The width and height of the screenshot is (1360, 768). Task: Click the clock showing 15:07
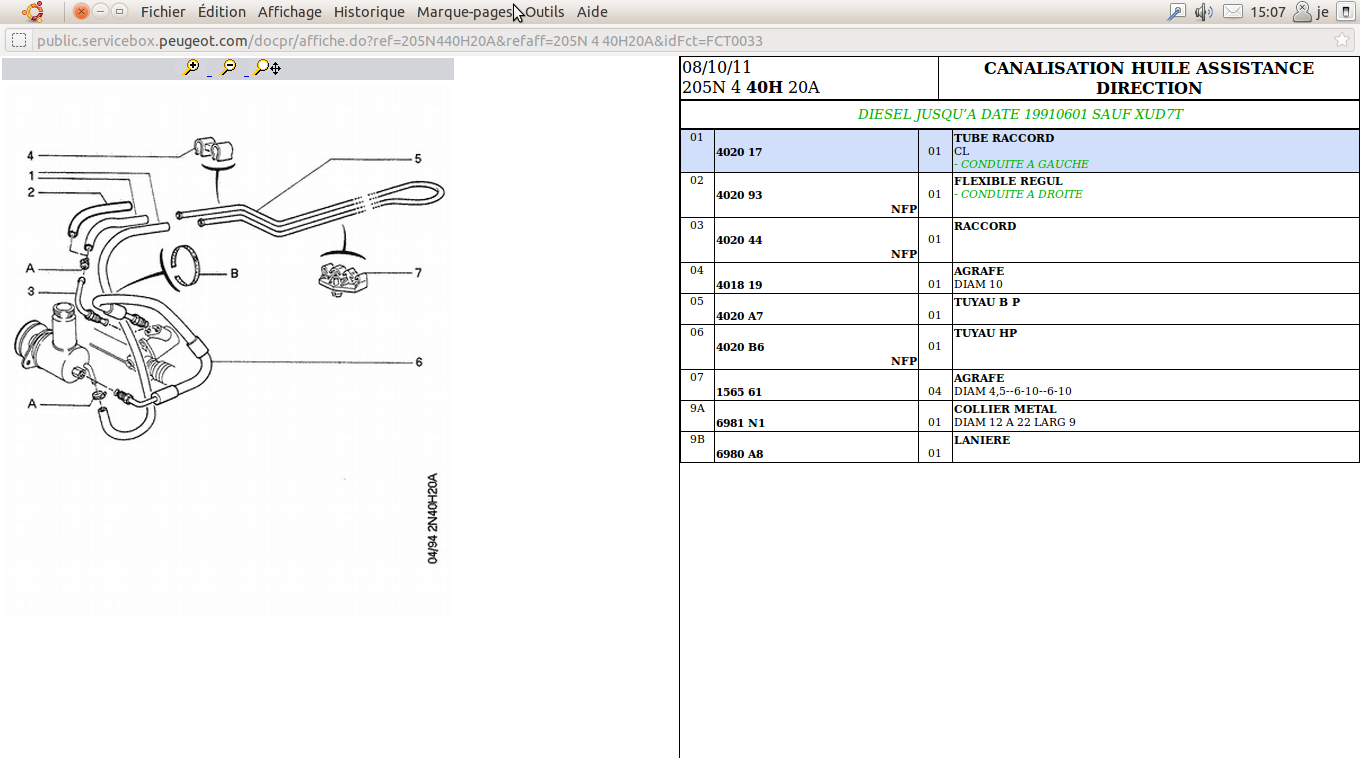tap(1267, 12)
